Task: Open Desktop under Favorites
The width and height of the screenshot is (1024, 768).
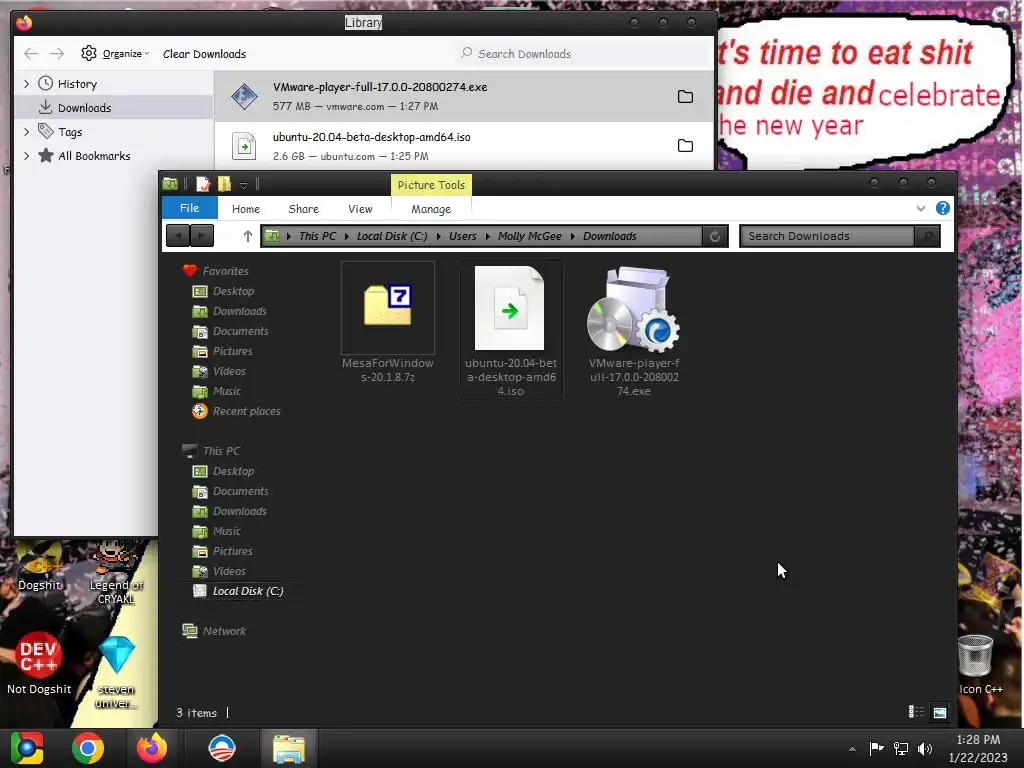Action: [223, 291]
